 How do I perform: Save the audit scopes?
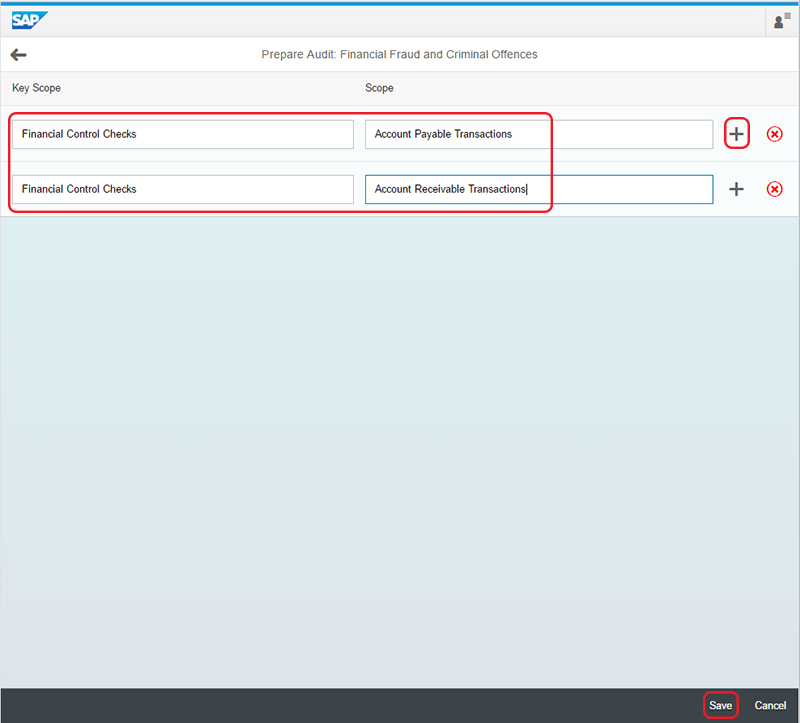click(x=720, y=705)
